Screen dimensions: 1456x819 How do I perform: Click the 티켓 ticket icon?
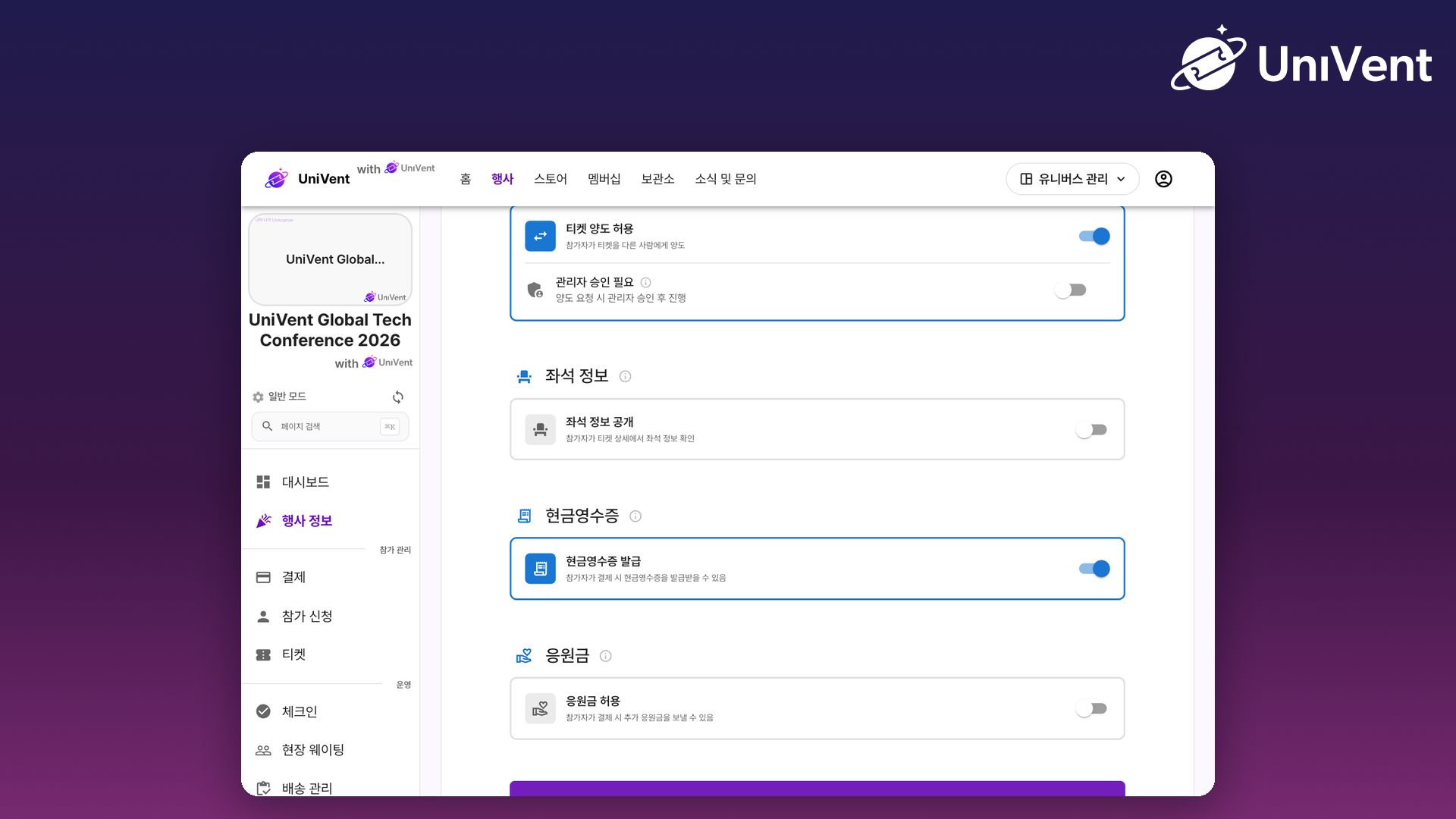[263, 655]
